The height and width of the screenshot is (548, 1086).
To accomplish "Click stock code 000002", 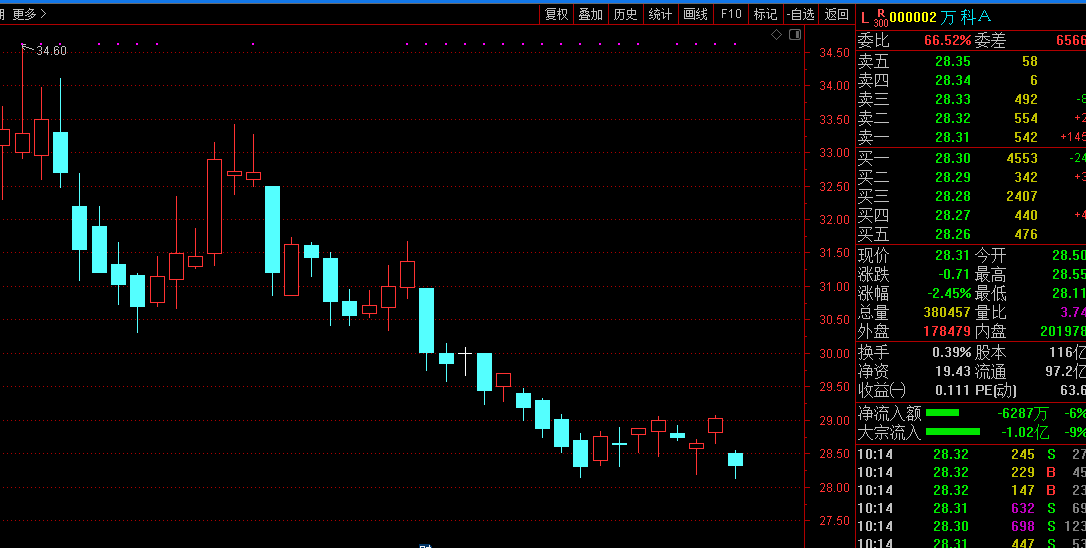I will [913, 17].
